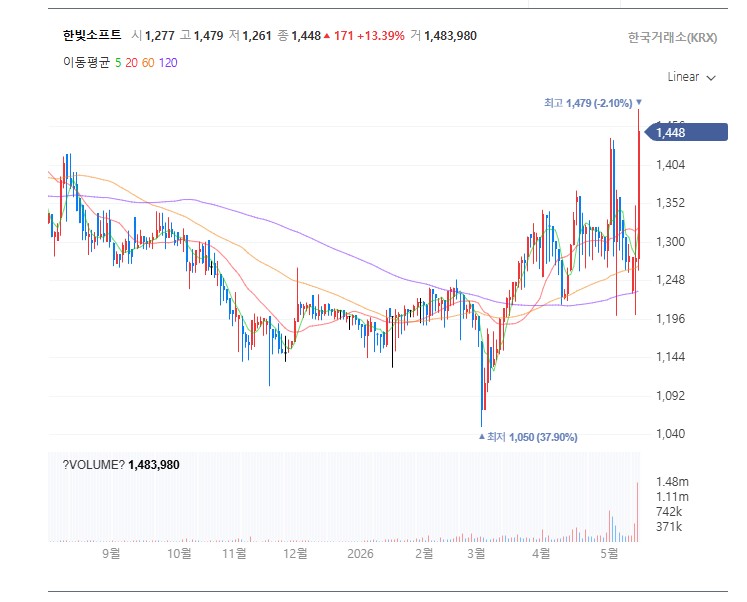Image resolution: width=747 pixels, height=602 pixels.
Task: Click the 저 1,261 low price value
Action: (250, 36)
